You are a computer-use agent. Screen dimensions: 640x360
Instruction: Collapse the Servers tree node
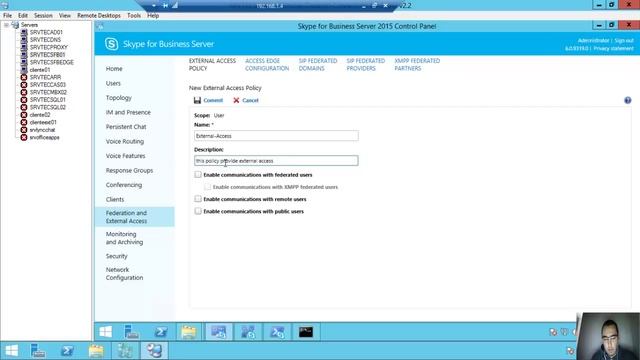pos(6,25)
